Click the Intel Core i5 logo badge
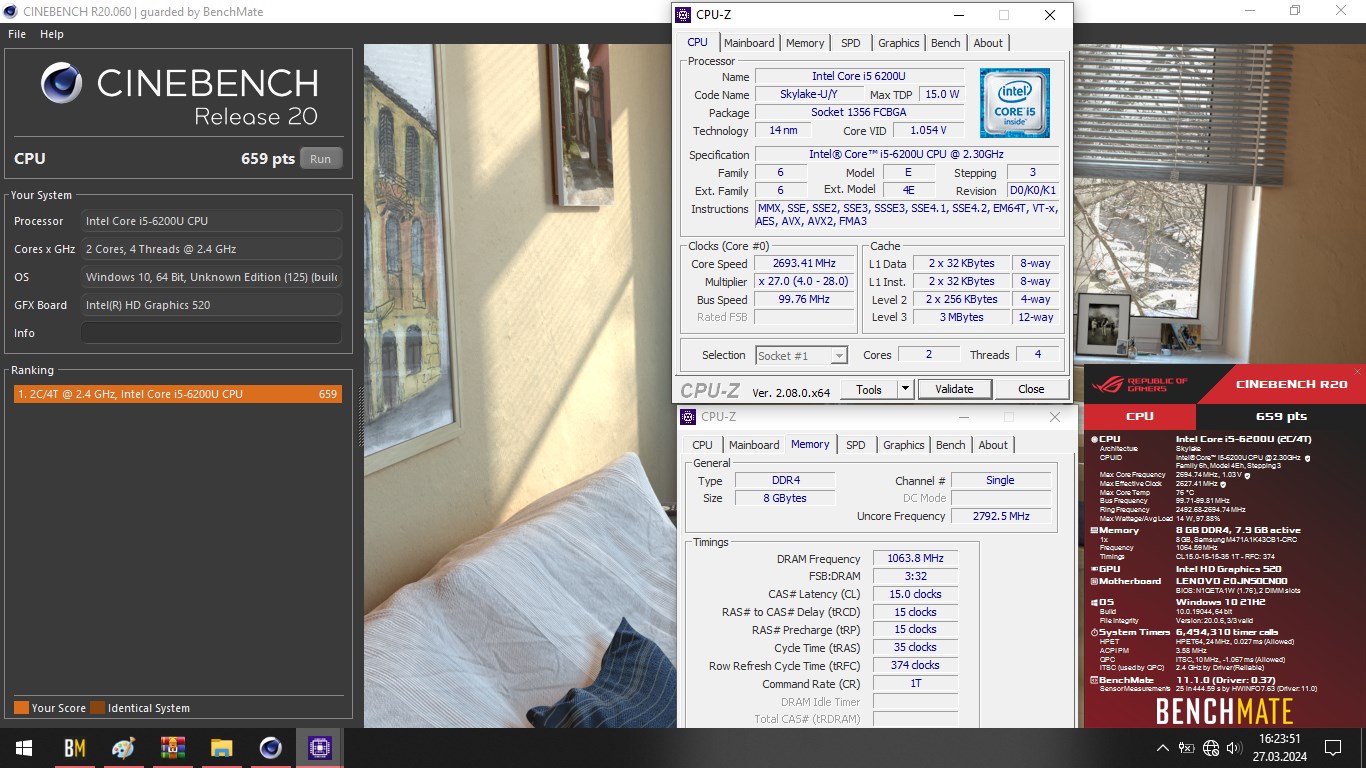The height and width of the screenshot is (768, 1366). pos(1015,103)
